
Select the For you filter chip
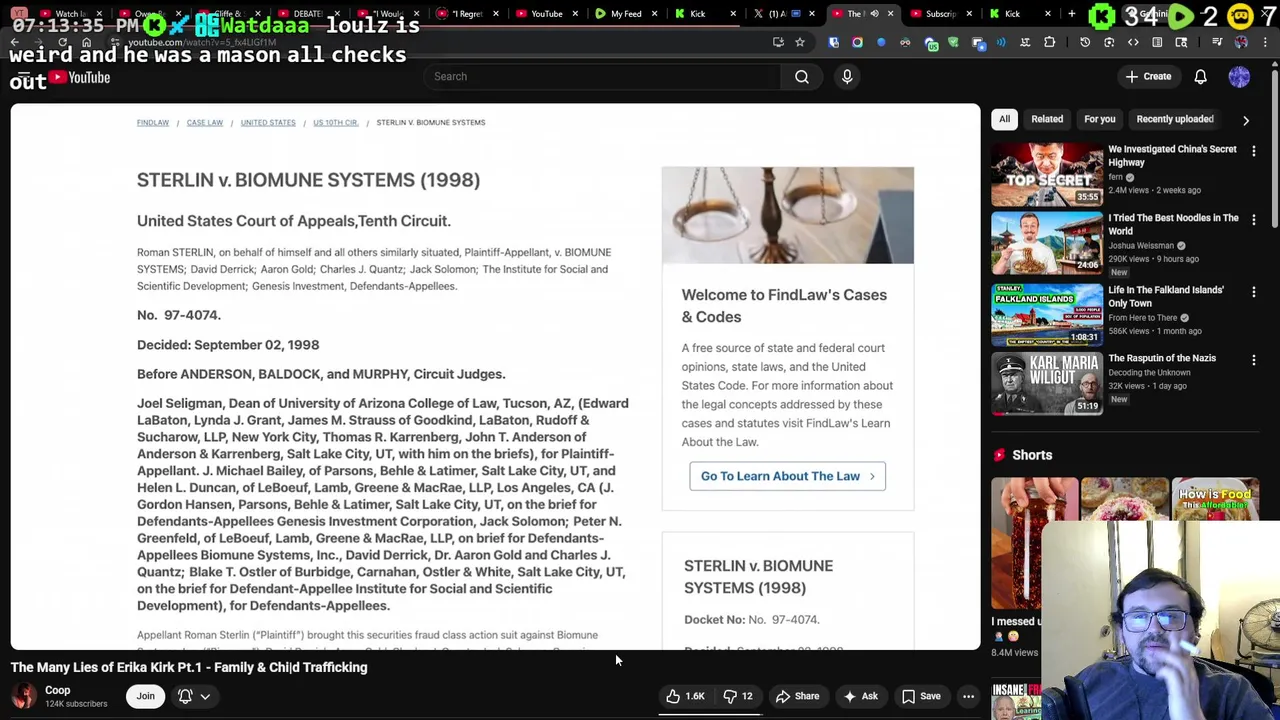pyautogui.click(x=1099, y=119)
